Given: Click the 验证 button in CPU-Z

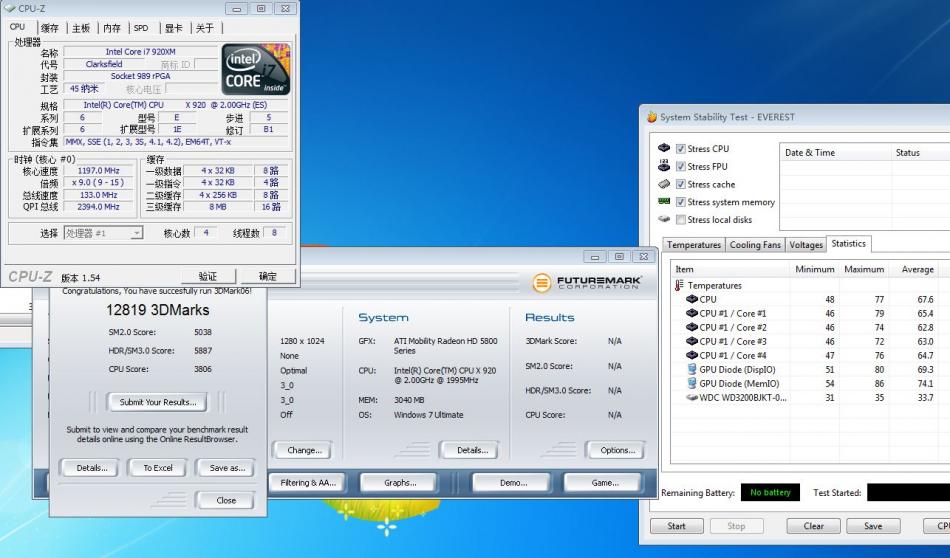Looking at the screenshot, I should pos(208,276).
